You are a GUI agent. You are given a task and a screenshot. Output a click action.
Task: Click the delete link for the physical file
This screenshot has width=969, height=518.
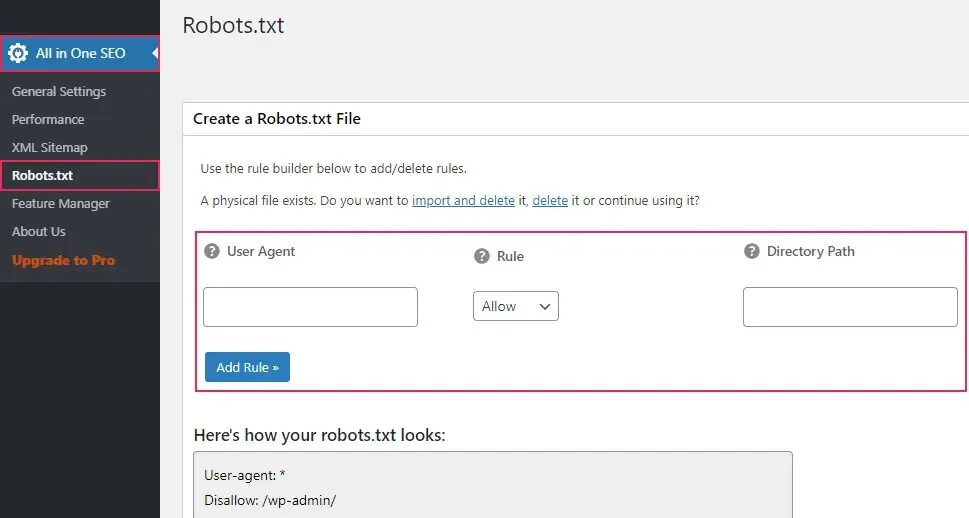[549, 200]
